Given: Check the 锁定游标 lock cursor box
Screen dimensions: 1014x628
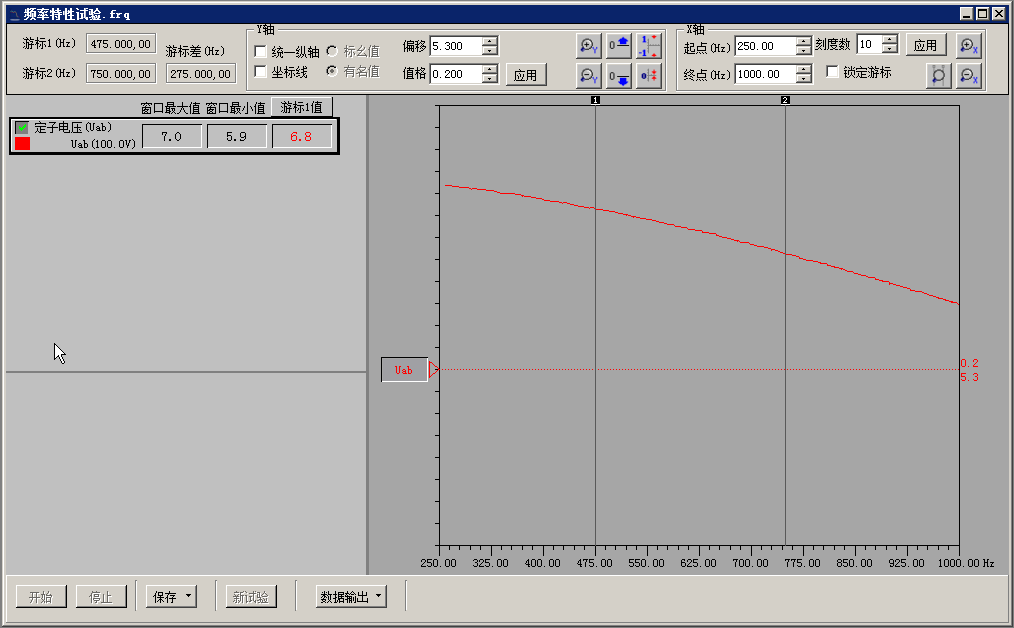Looking at the screenshot, I should pyautogui.click(x=832, y=72).
